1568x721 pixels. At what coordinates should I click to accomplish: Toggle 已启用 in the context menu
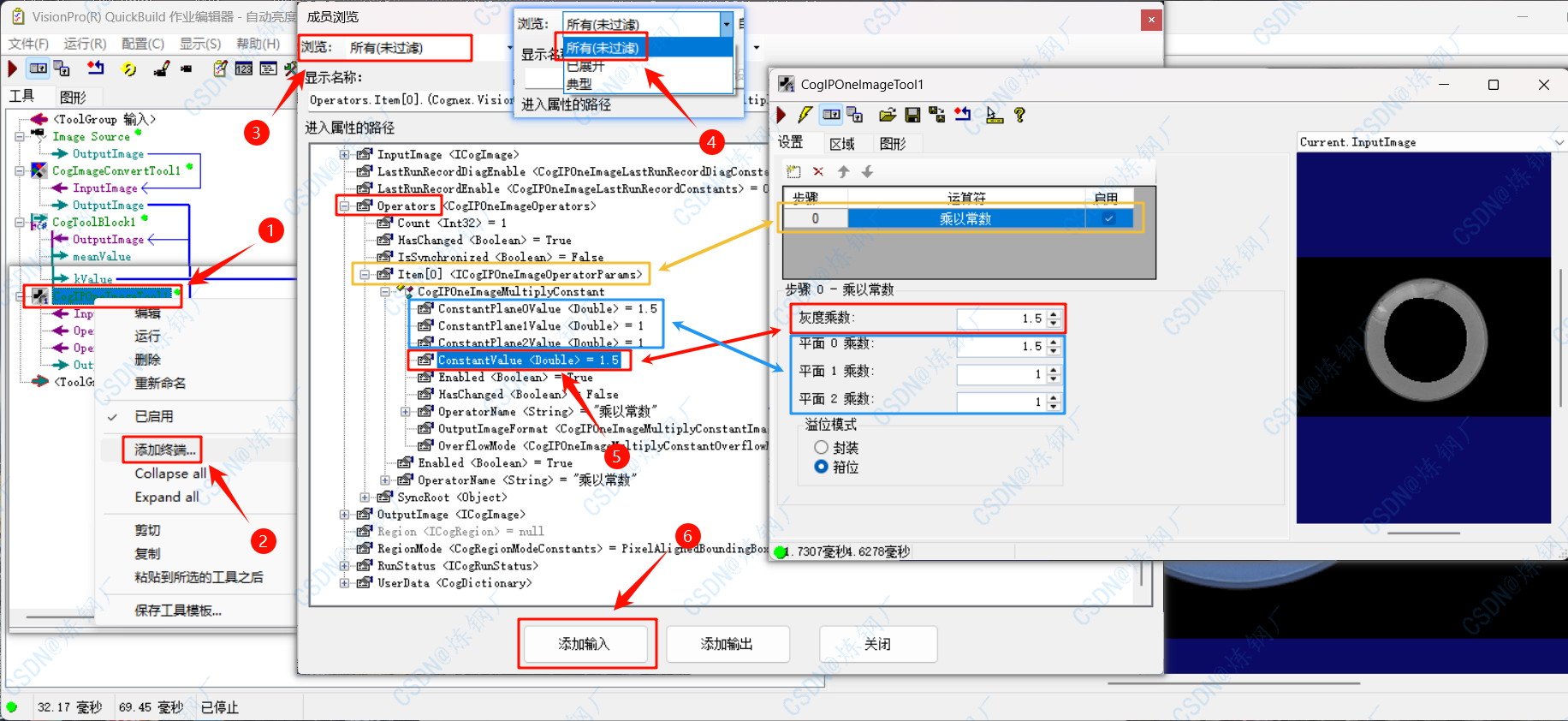154,416
